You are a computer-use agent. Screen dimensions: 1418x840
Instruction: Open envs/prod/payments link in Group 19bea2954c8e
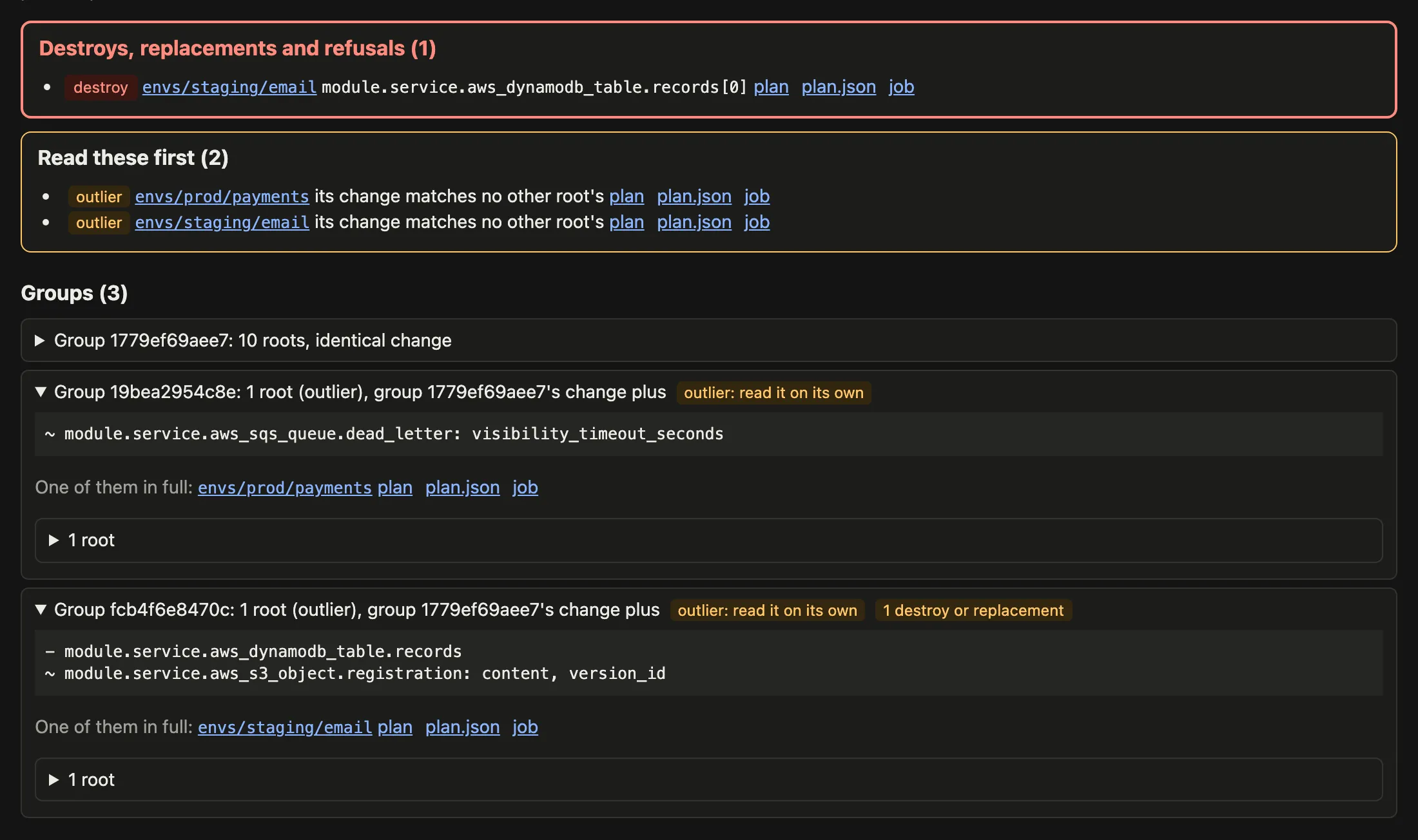point(285,488)
